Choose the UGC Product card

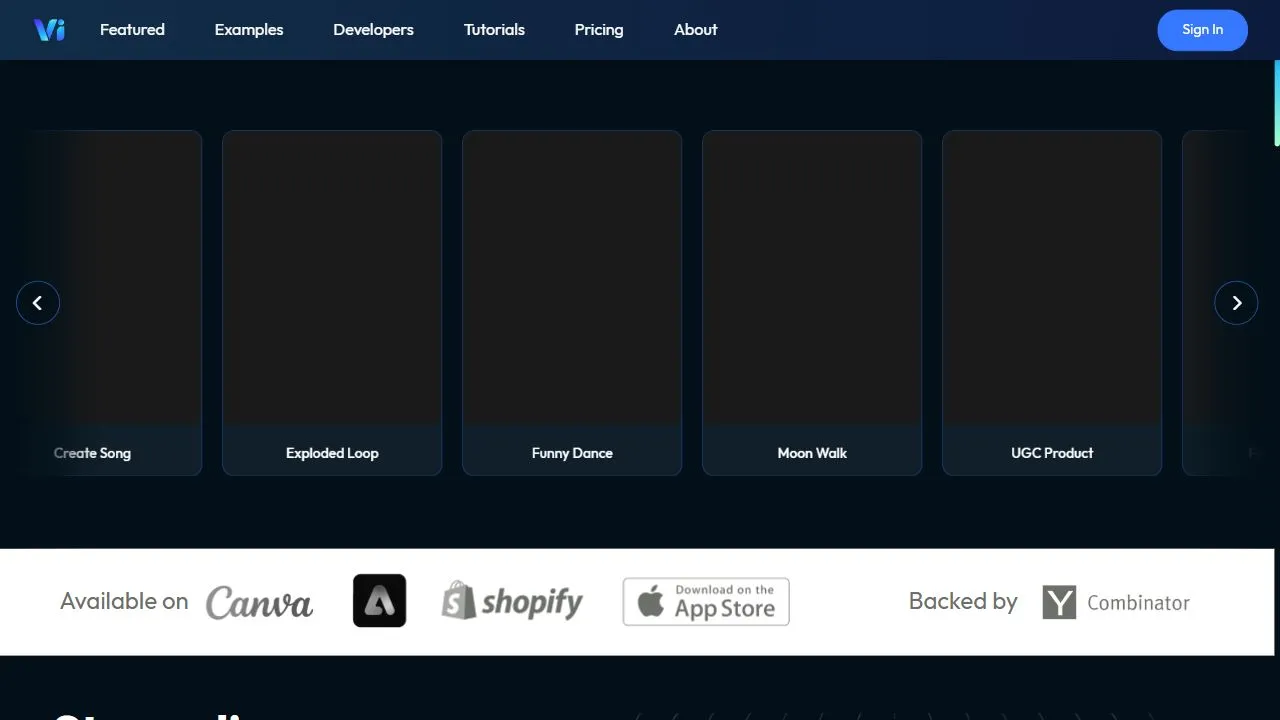click(x=1052, y=303)
